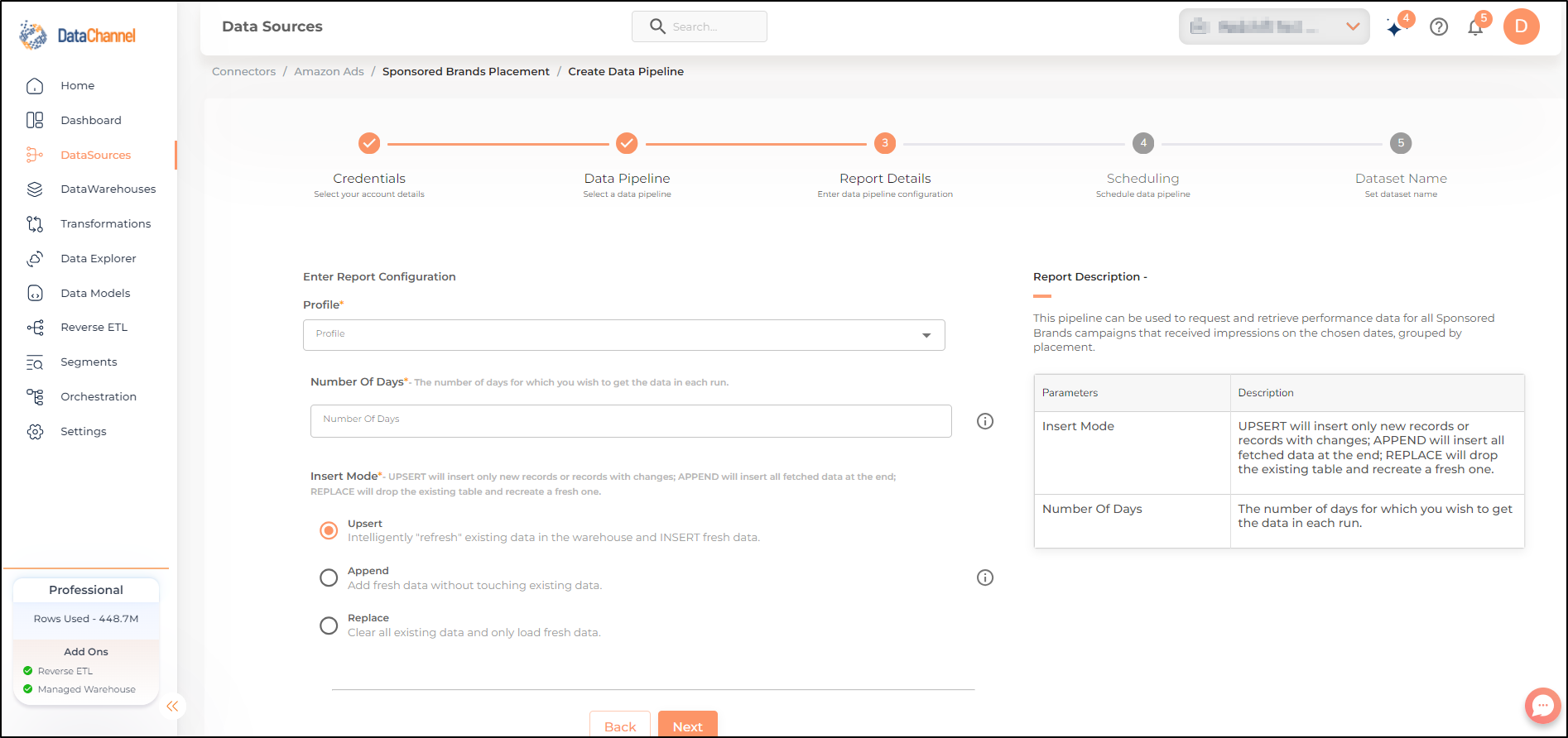The height and width of the screenshot is (738, 1568).
Task: Click the DataSources sidebar icon
Action: click(35, 155)
